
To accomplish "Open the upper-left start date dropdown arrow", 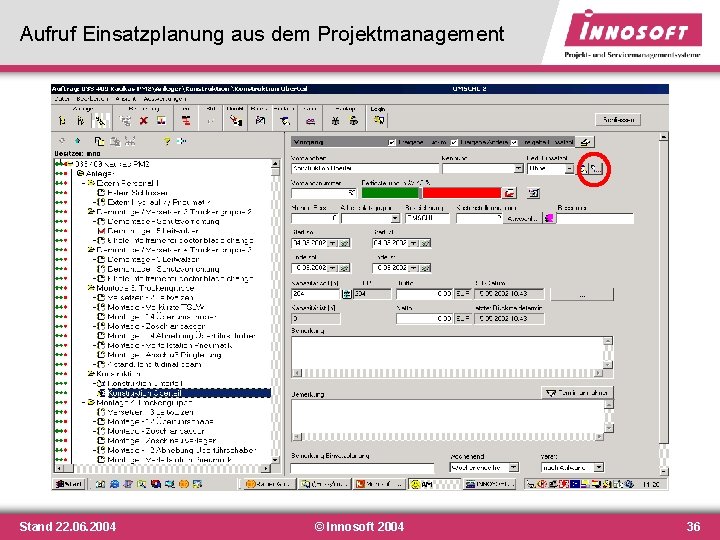I will (x=332, y=243).
